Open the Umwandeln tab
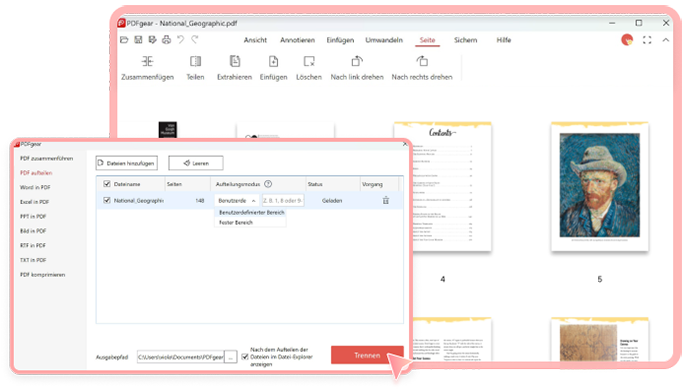 click(x=384, y=40)
